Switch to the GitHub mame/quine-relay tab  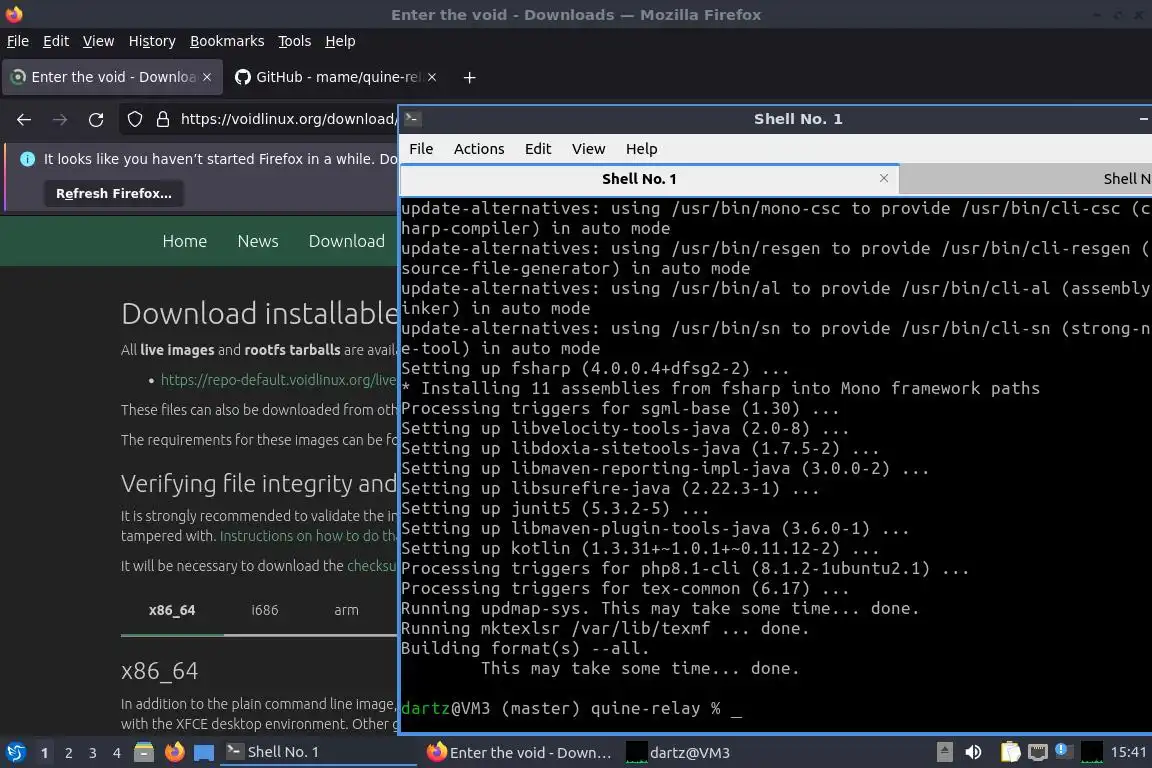pyautogui.click(x=336, y=77)
